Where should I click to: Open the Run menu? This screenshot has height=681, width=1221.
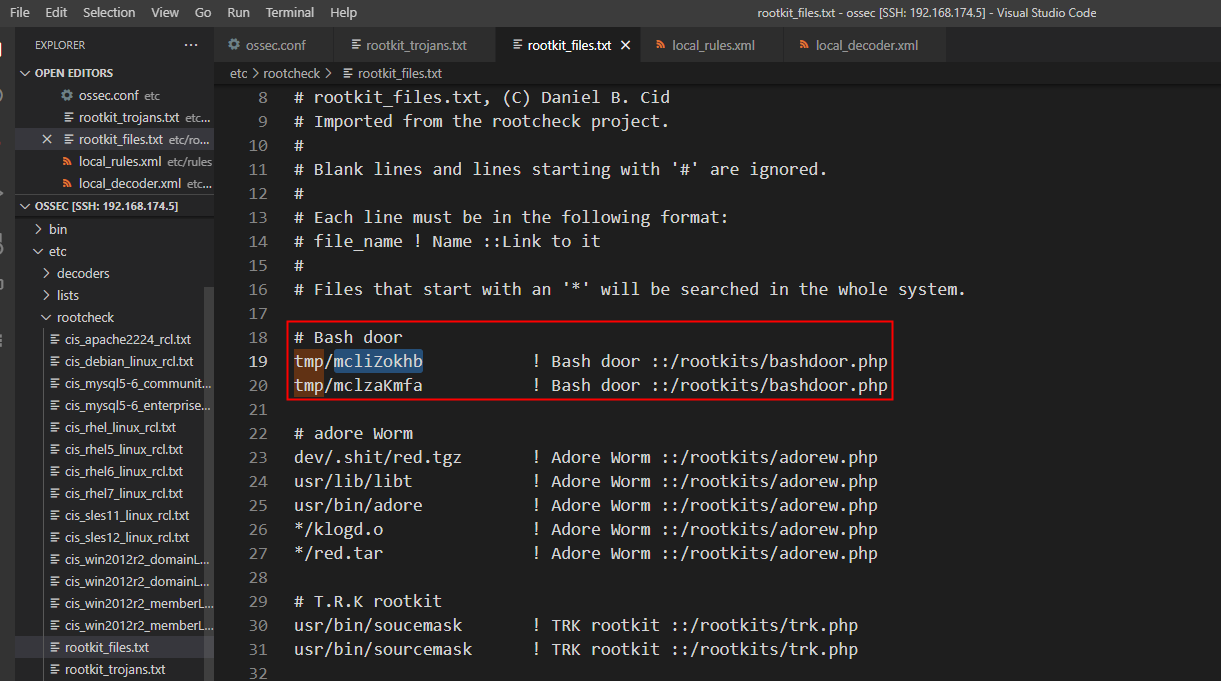(239, 13)
